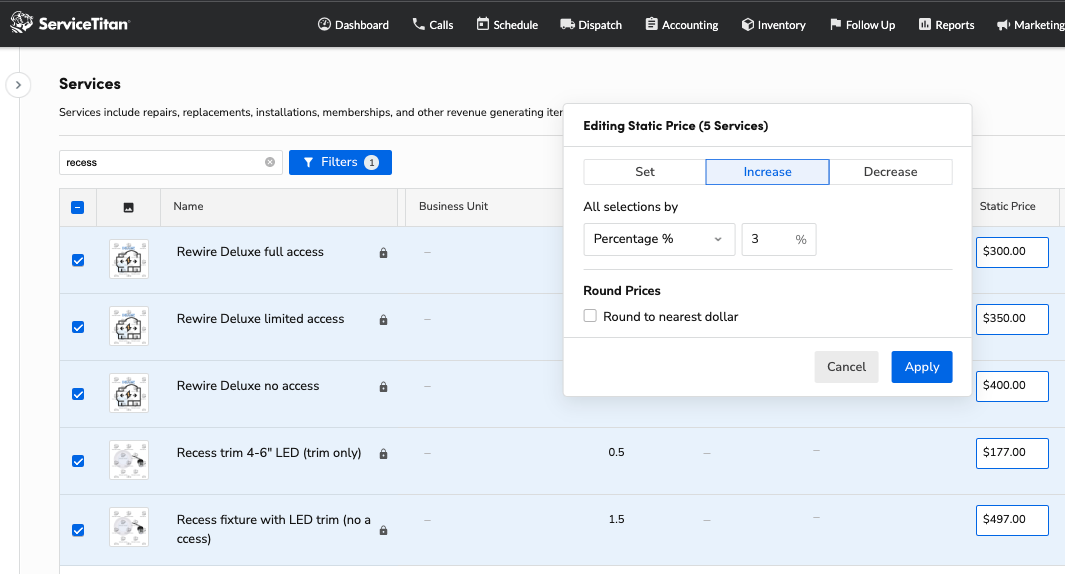
Task: Toggle the select-all header checkbox
Action: point(77,207)
